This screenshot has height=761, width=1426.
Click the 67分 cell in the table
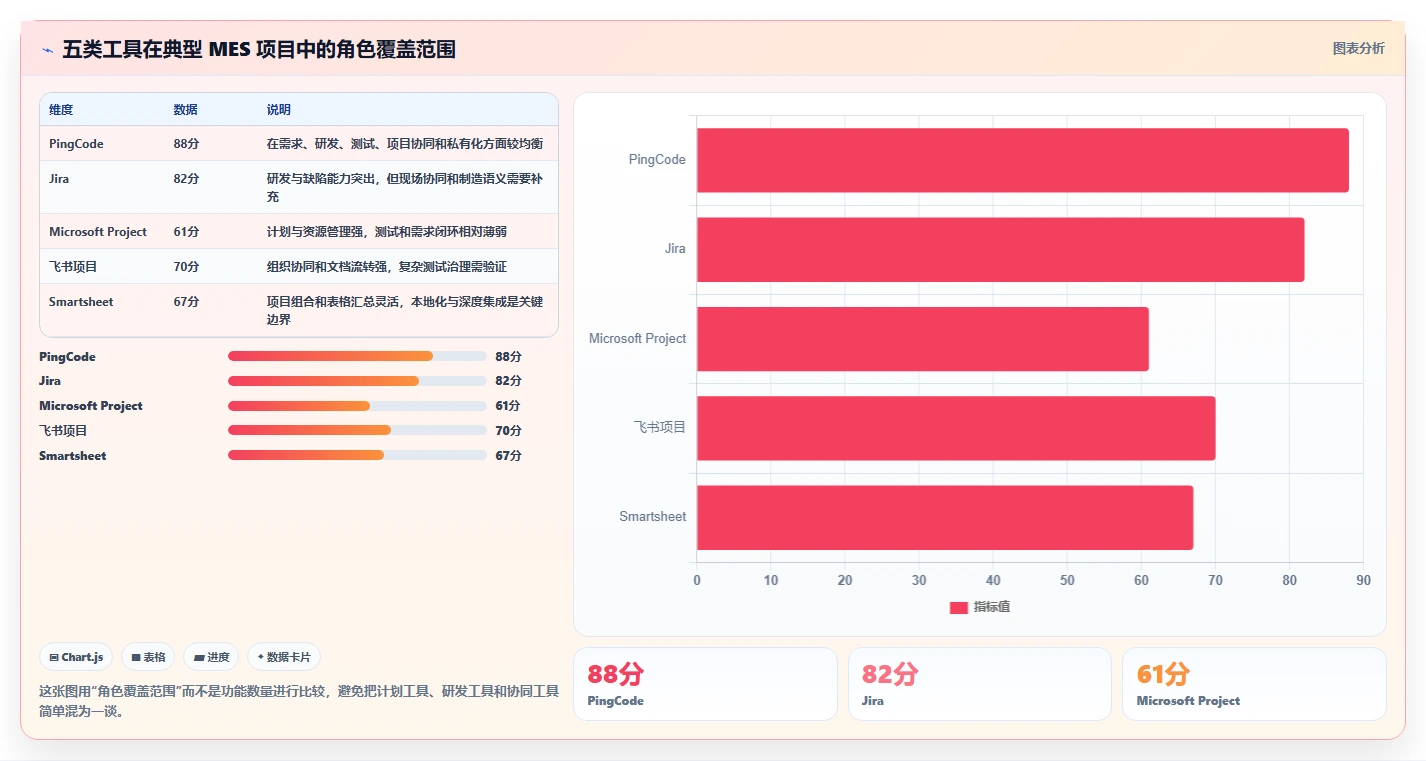pos(186,302)
